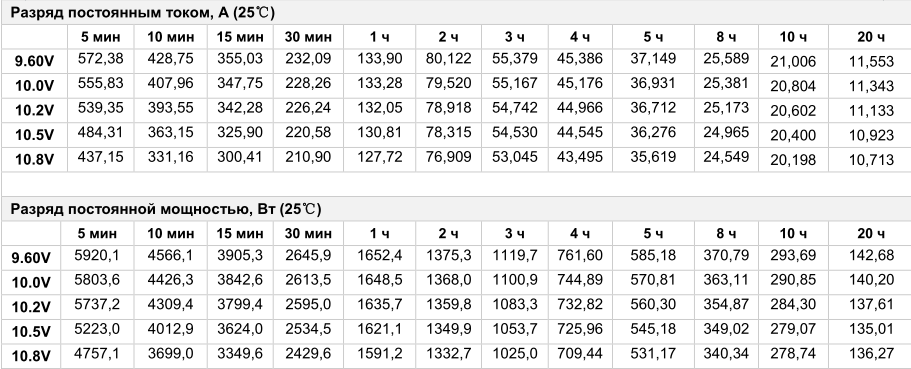Image resolution: width=911 pixels, height=369 pixels.
Task: Select the '20 ч' column header in power table
Action: coord(870,234)
